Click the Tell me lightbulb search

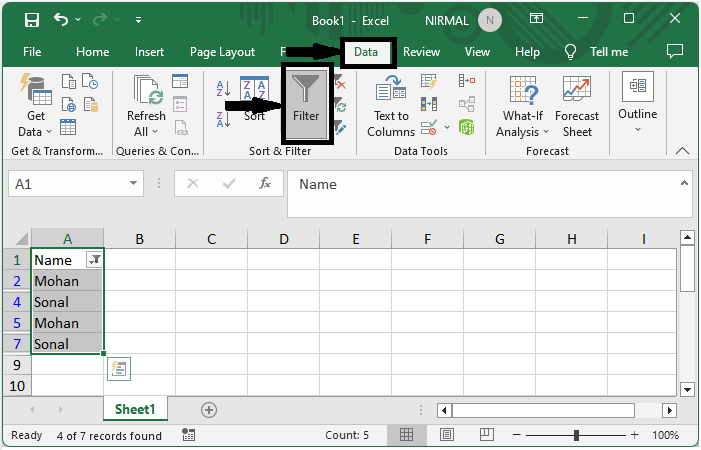570,52
